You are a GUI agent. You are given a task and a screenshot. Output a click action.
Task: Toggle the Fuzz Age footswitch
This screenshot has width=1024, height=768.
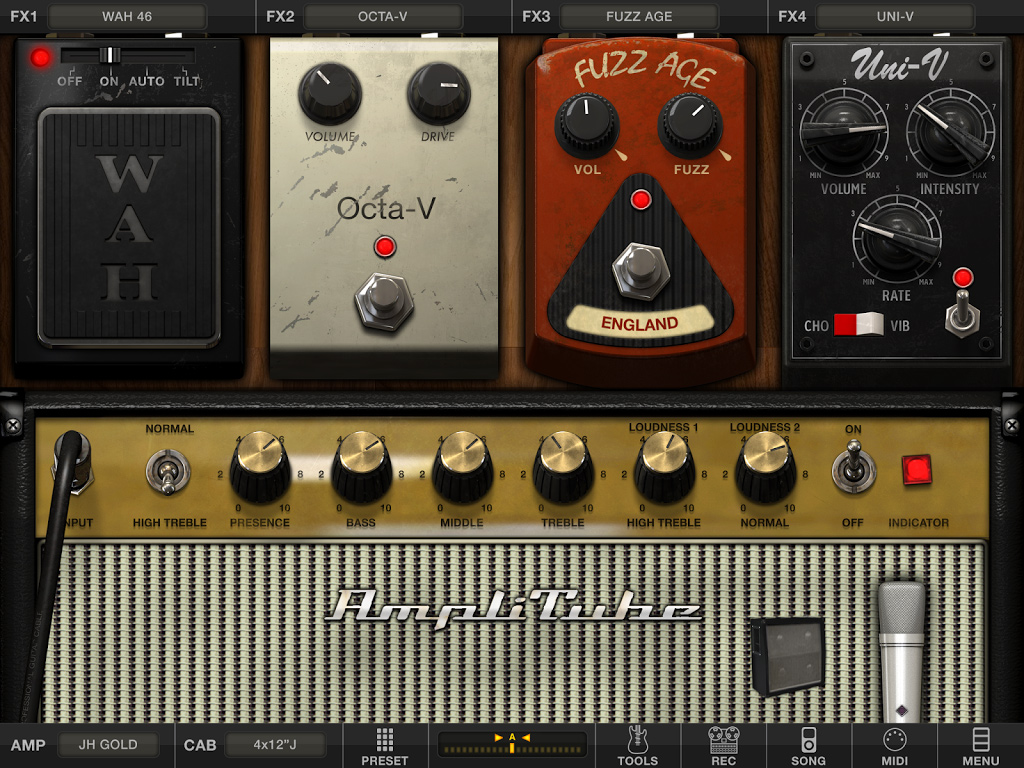pos(641,270)
